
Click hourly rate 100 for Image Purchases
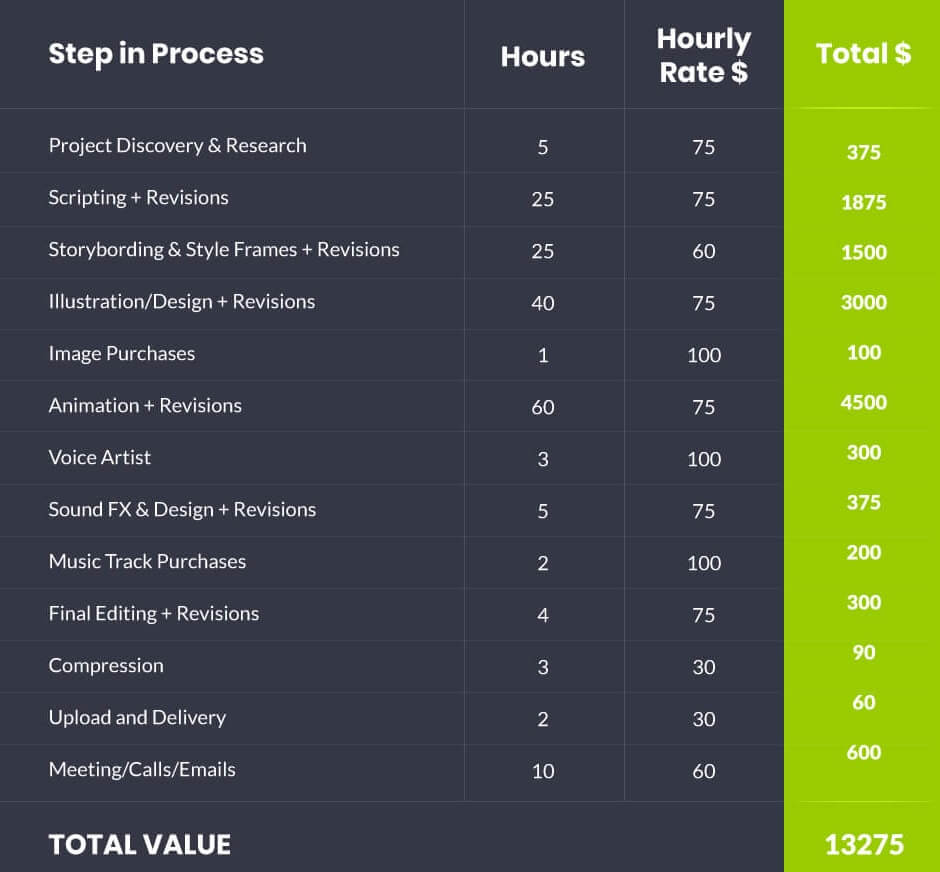(704, 355)
